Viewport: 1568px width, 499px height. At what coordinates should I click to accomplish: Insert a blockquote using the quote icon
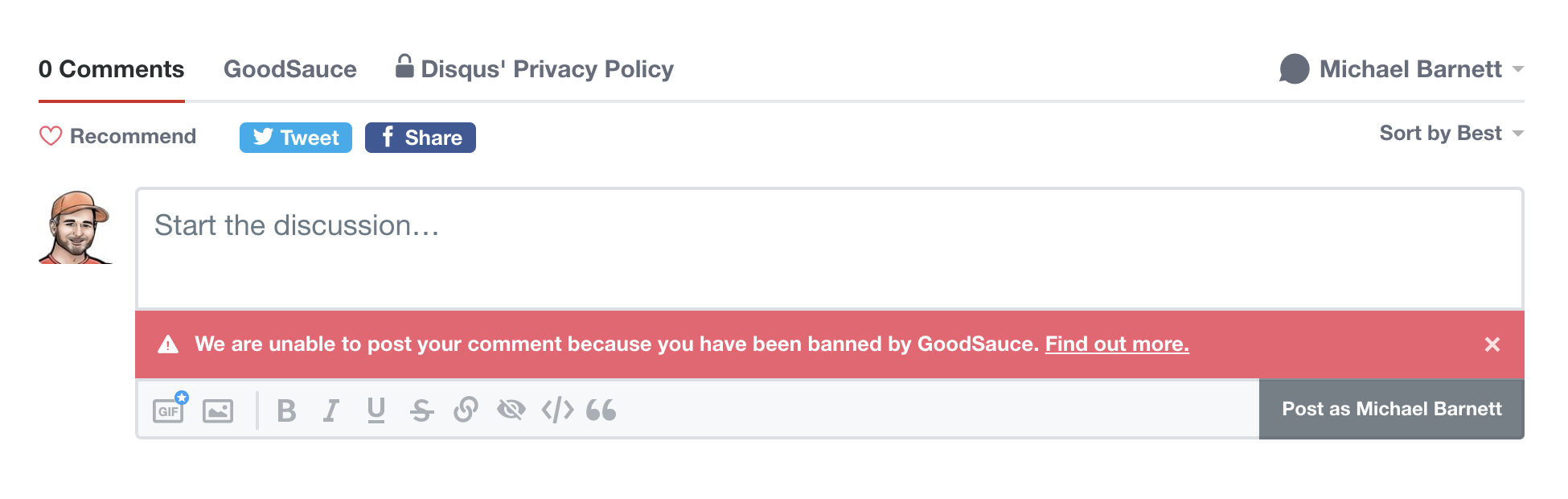pos(601,410)
